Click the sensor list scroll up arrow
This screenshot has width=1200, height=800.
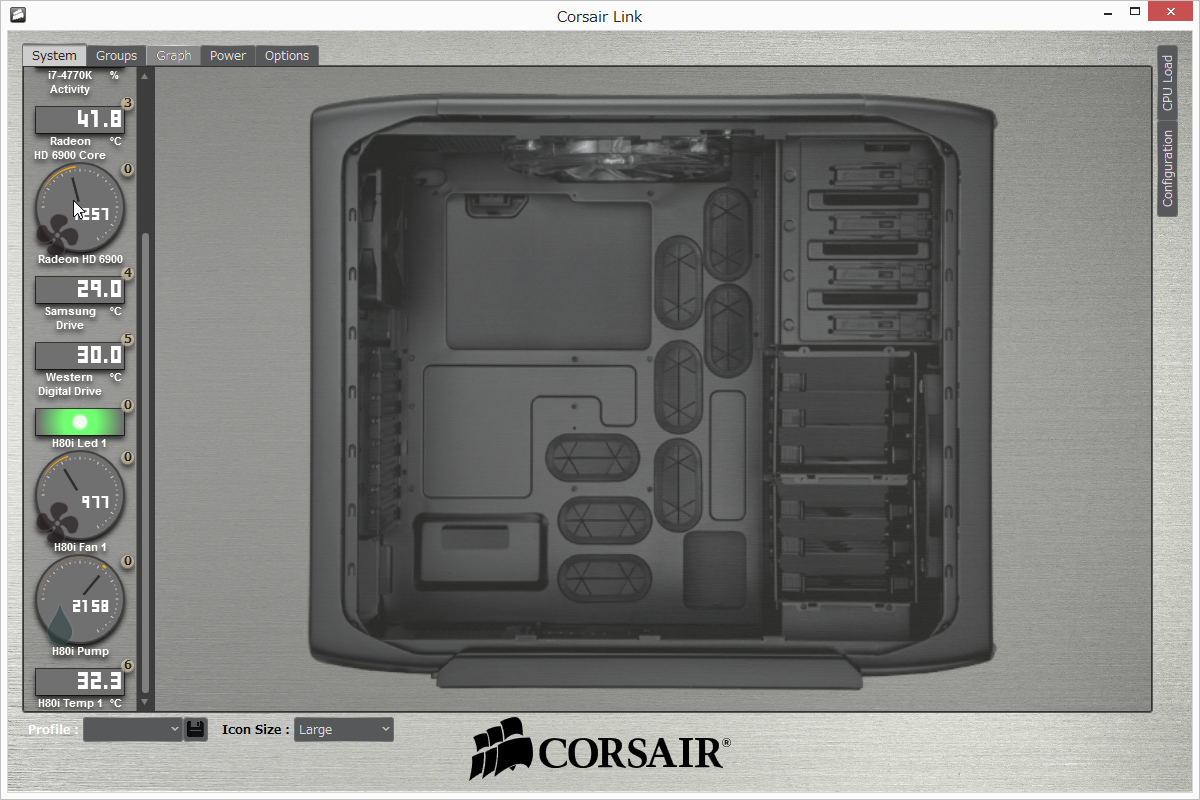(145, 76)
